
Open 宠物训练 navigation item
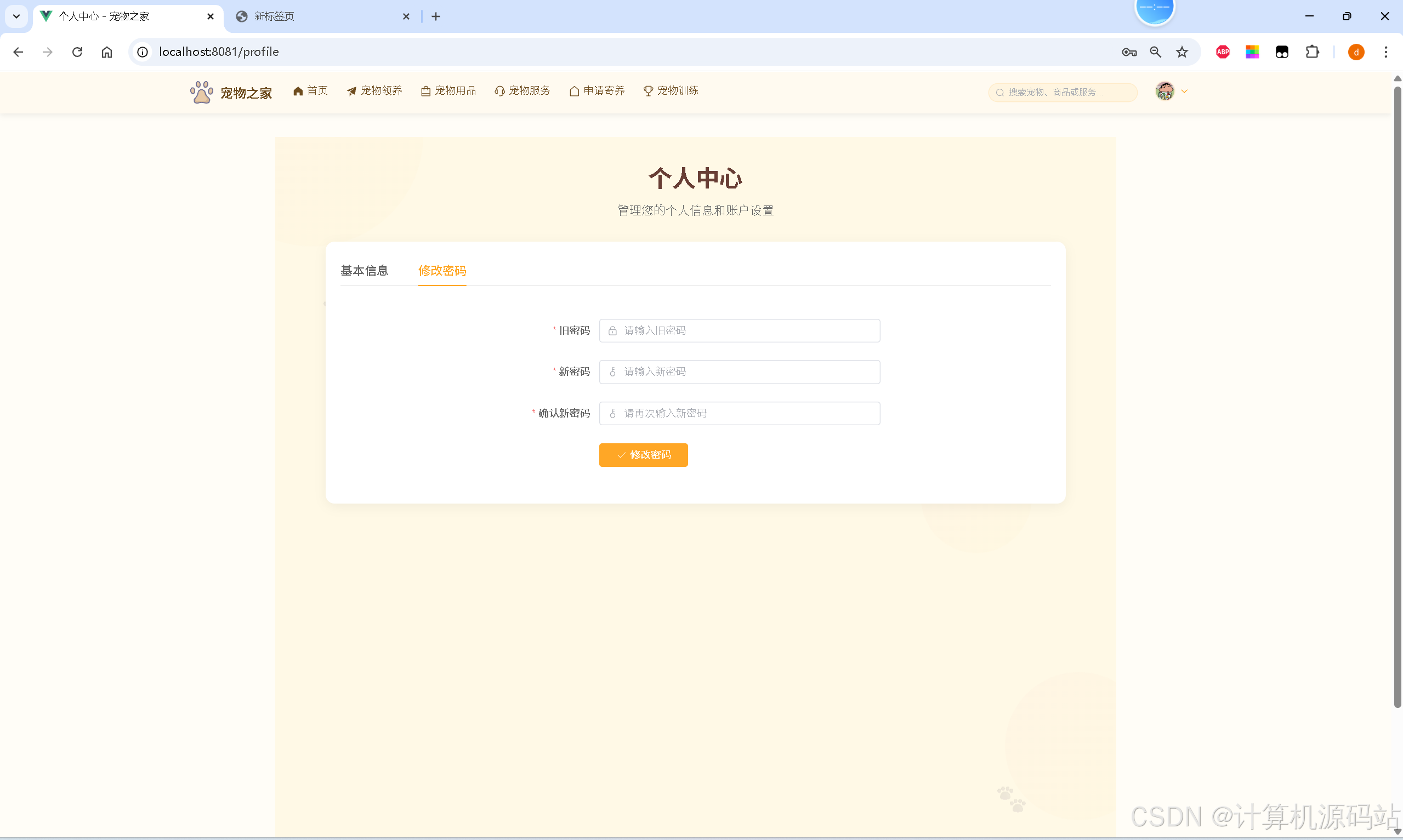click(x=671, y=90)
